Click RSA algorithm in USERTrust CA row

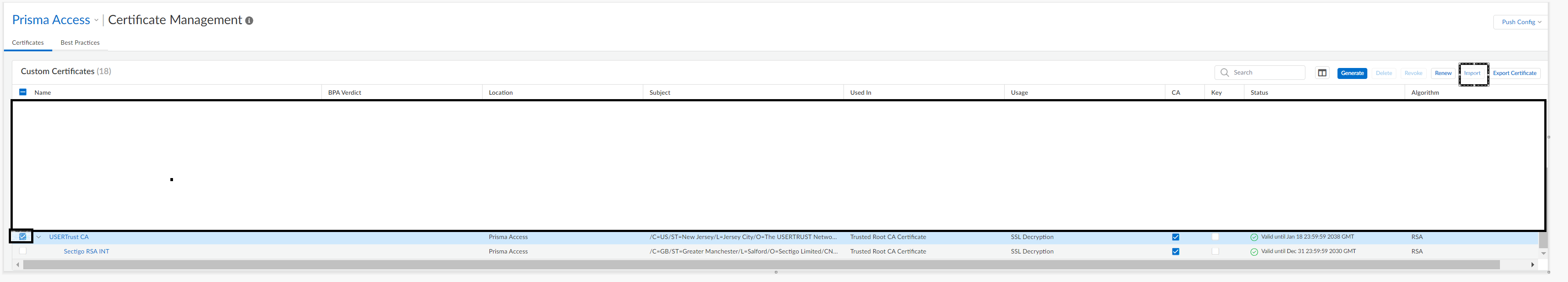pyautogui.click(x=1417, y=237)
